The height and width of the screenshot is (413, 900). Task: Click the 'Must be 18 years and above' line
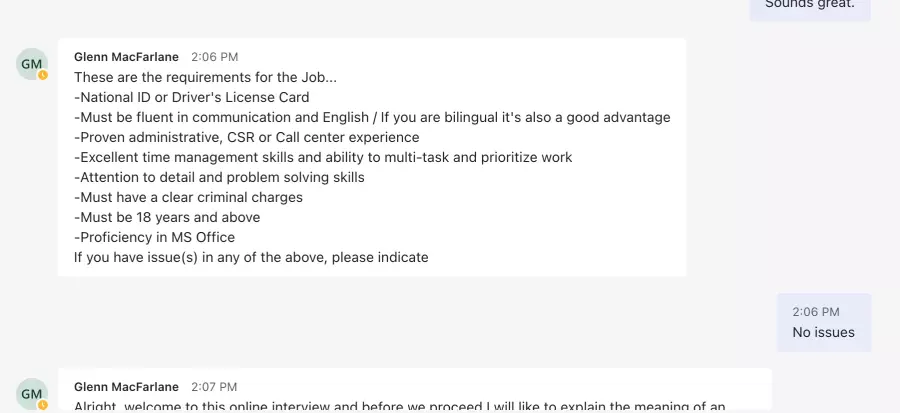167,217
